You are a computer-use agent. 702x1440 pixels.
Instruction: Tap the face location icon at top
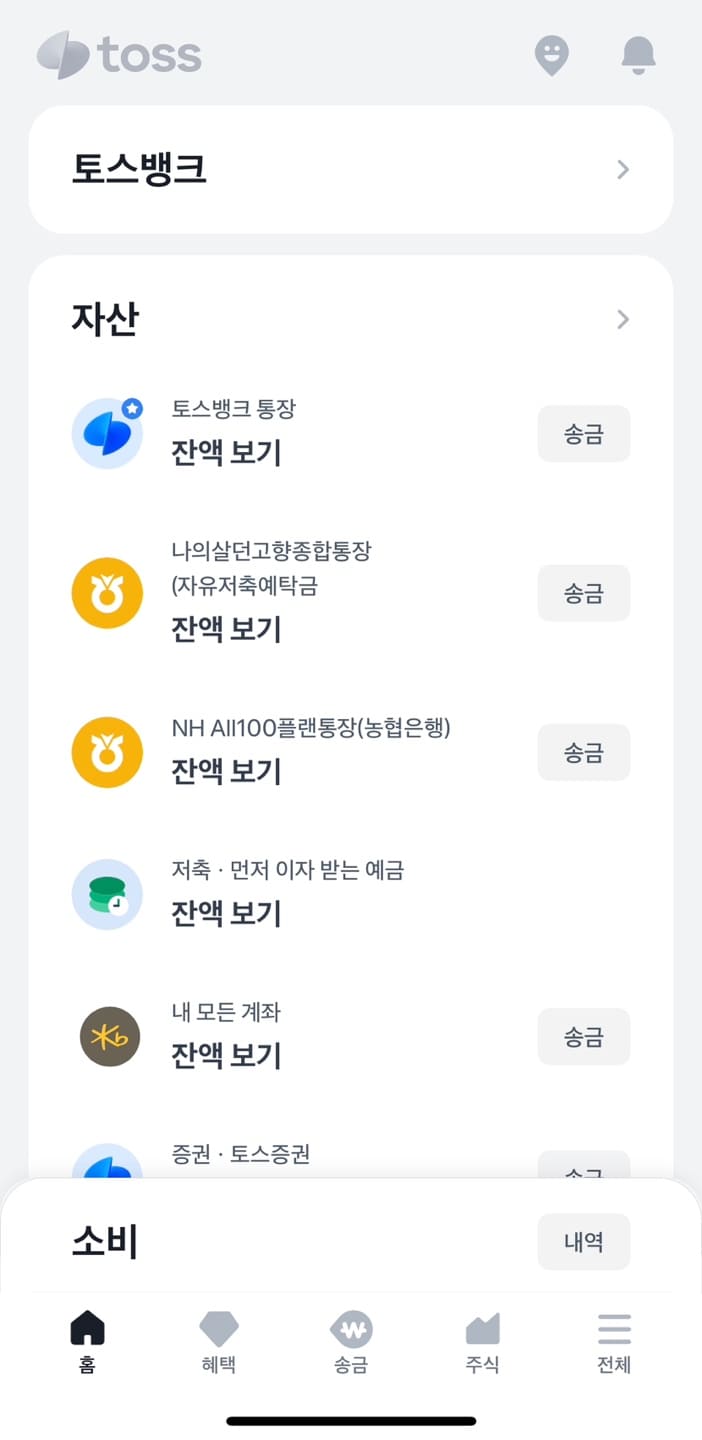coord(553,56)
